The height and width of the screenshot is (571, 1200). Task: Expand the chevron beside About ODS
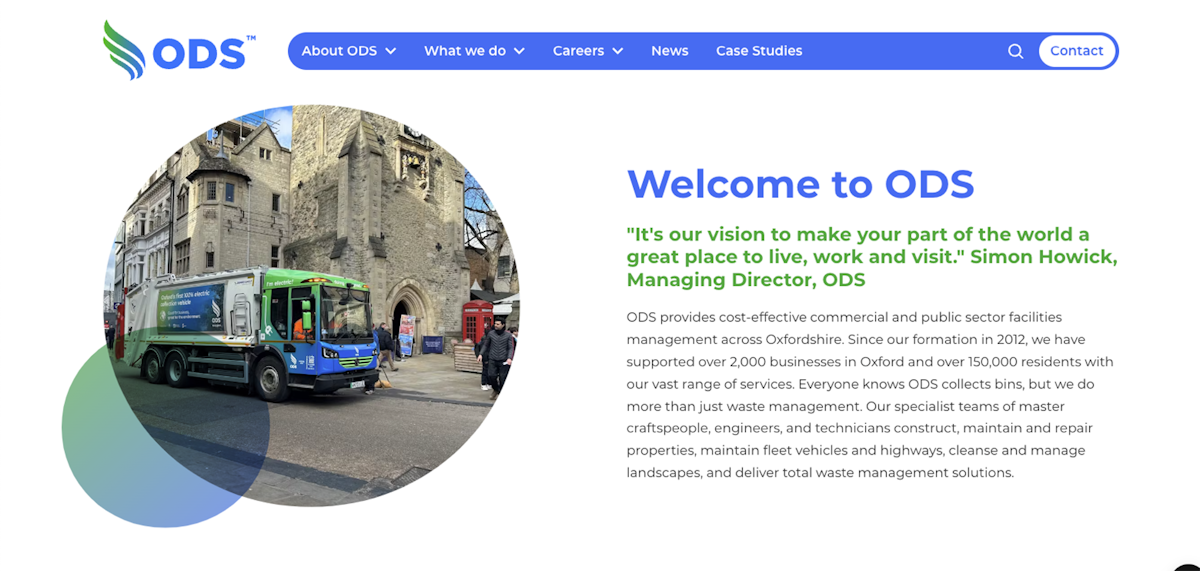pos(391,51)
